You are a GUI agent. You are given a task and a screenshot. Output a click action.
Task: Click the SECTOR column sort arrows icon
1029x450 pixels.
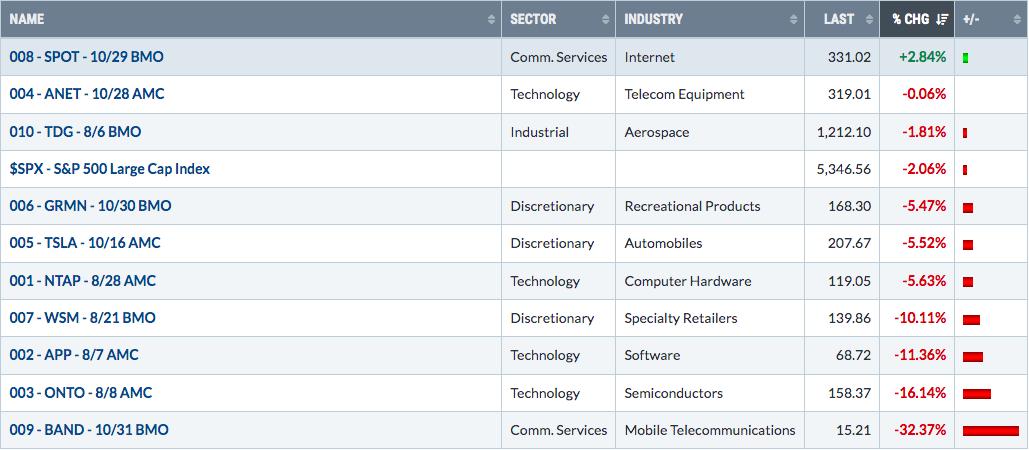[x=606, y=20]
